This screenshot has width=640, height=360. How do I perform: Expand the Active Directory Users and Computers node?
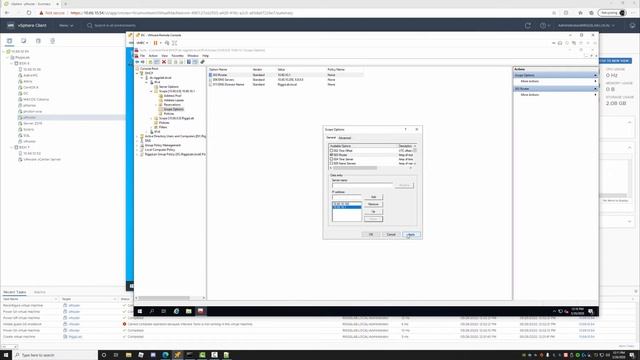(x=138, y=136)
